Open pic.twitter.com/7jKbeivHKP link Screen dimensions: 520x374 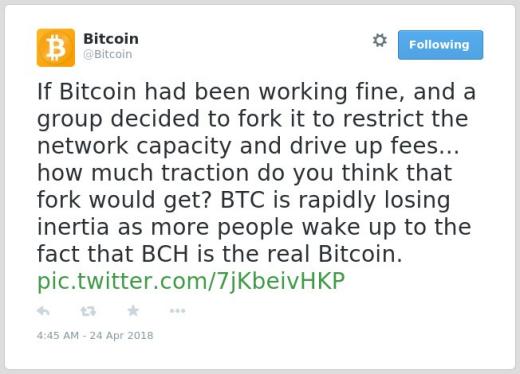pos(191,282)
